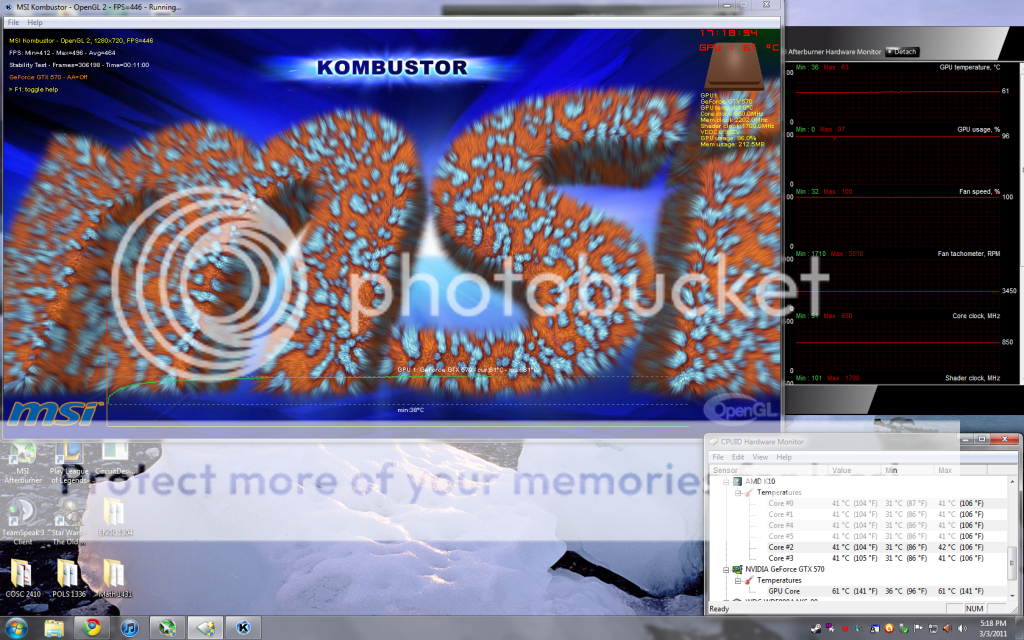Open the Windows Start menu orb
Screen dimensions: 1024x640
[16, 628]
